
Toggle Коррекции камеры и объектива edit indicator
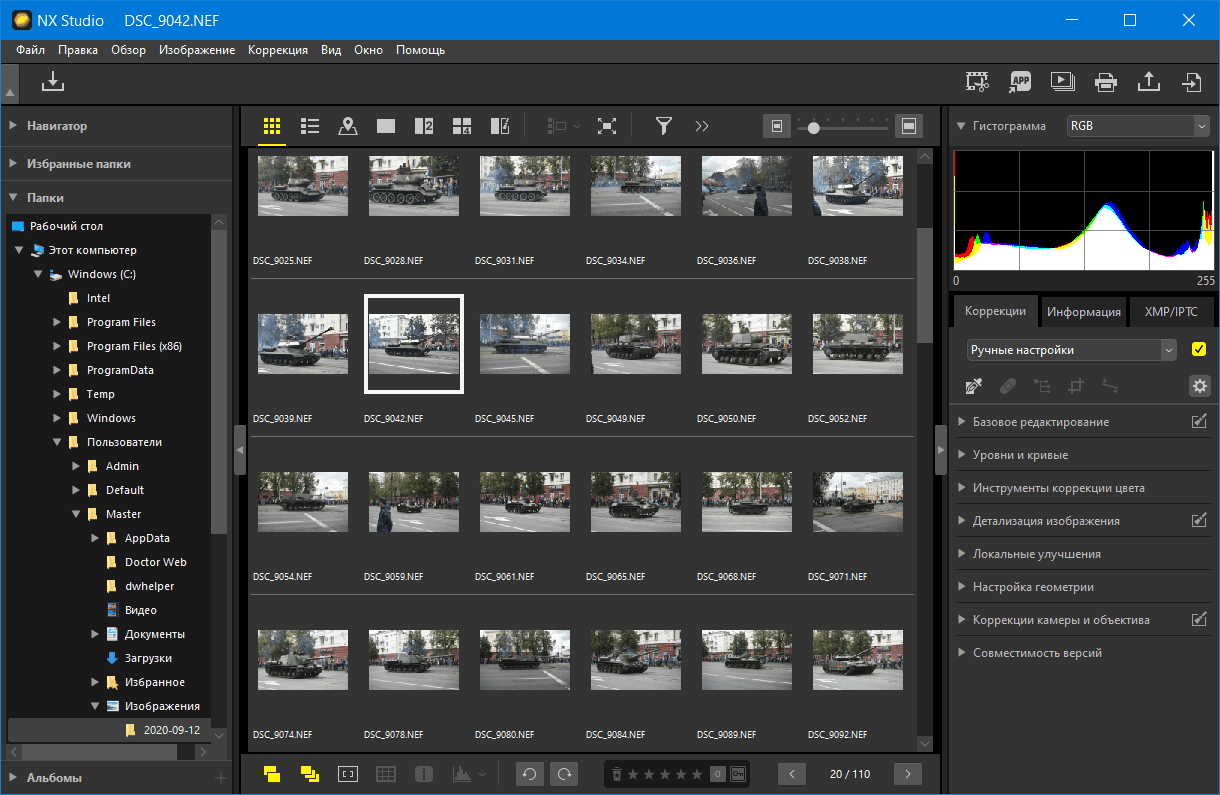(1200, 619)
